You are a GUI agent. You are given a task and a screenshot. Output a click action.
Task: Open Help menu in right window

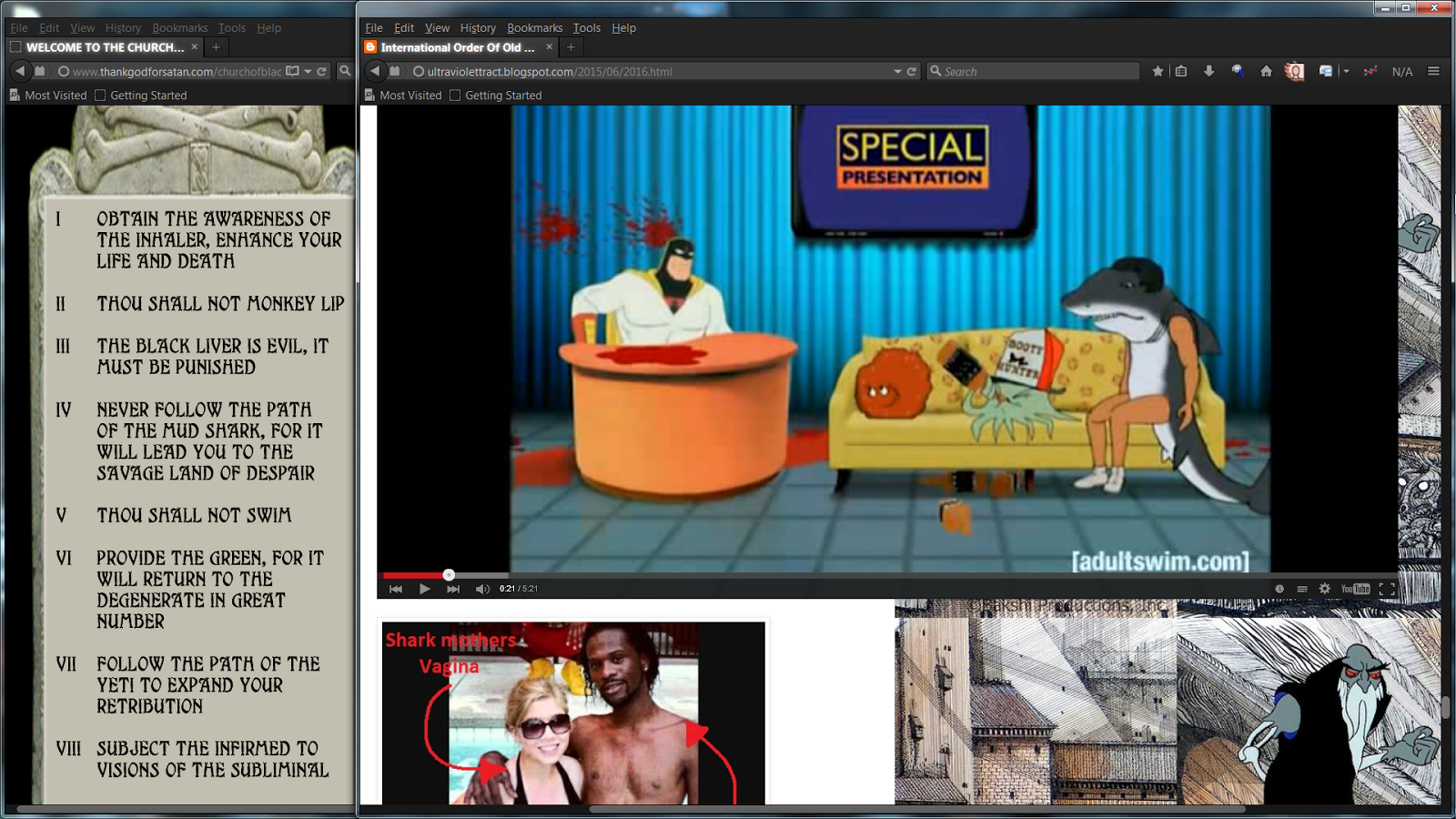(623, 28)
